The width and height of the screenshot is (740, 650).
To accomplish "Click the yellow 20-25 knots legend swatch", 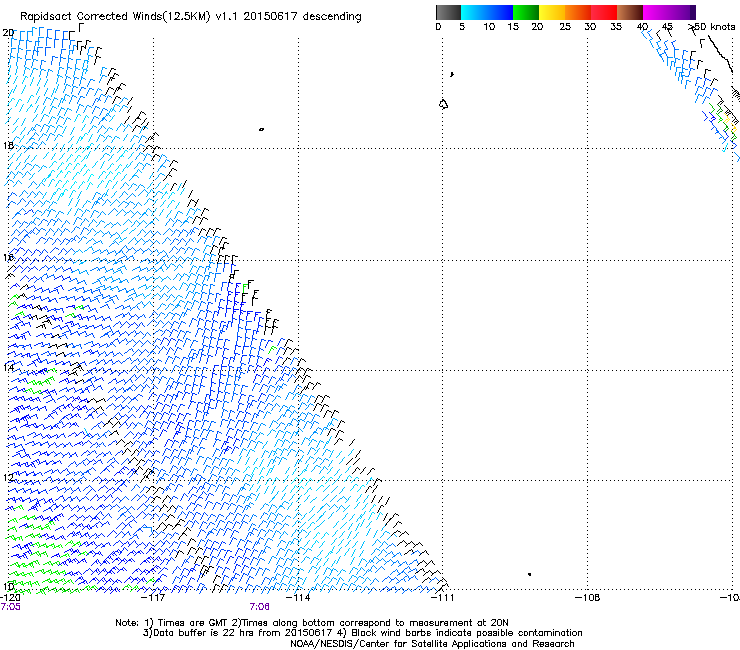I will pos(552,12).
